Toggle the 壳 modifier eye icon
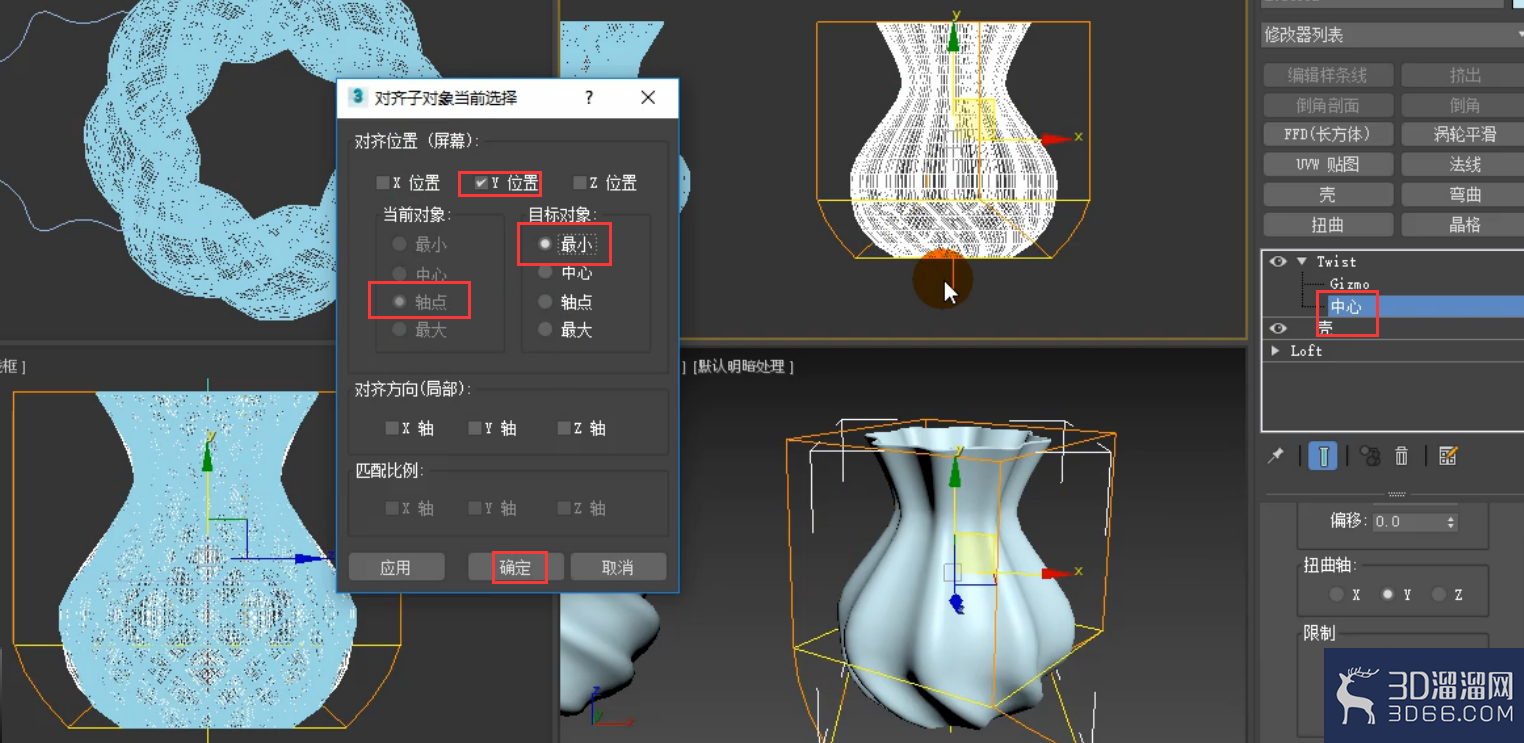The width and height of the screenshot is (1524, 743). point(1278,328)
